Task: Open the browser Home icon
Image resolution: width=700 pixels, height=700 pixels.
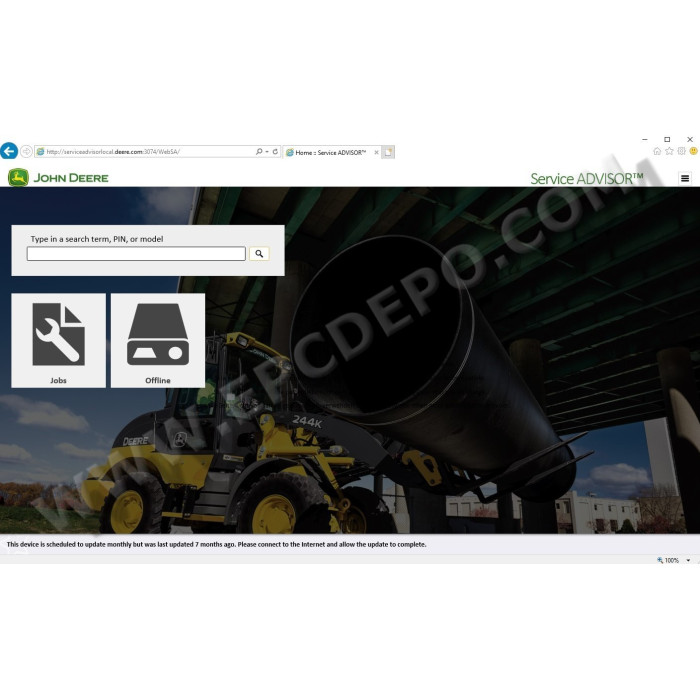Action: pos(657,151)
